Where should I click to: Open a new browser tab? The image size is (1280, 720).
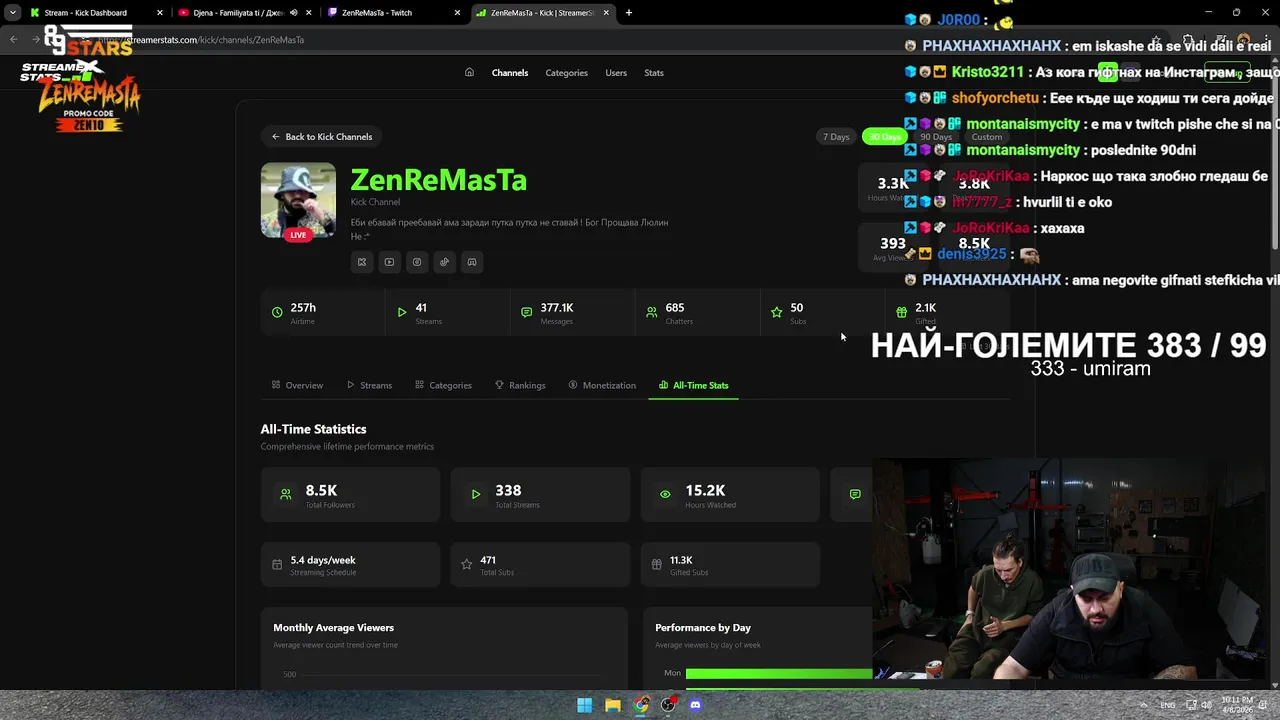click(629, 13)
